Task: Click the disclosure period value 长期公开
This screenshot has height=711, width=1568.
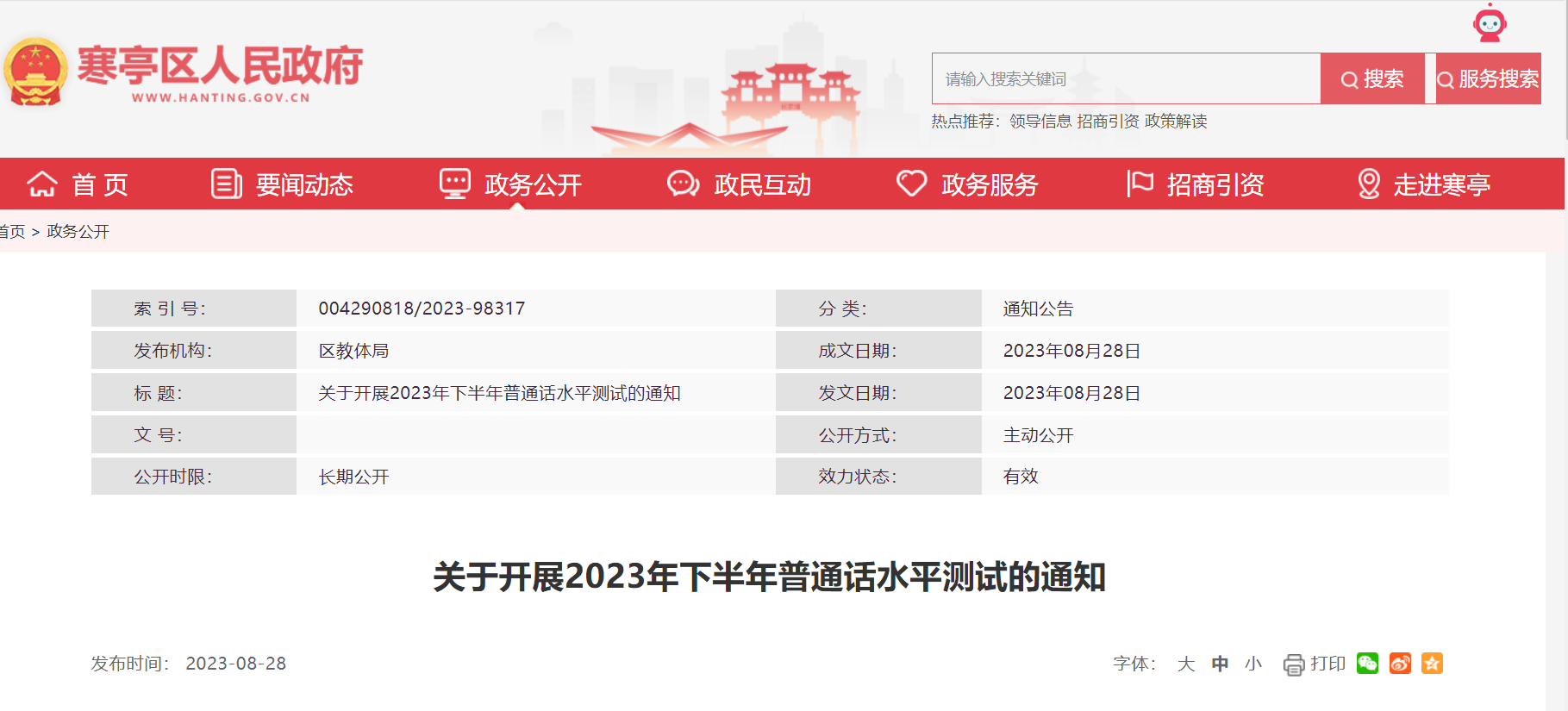Action: 353,477
